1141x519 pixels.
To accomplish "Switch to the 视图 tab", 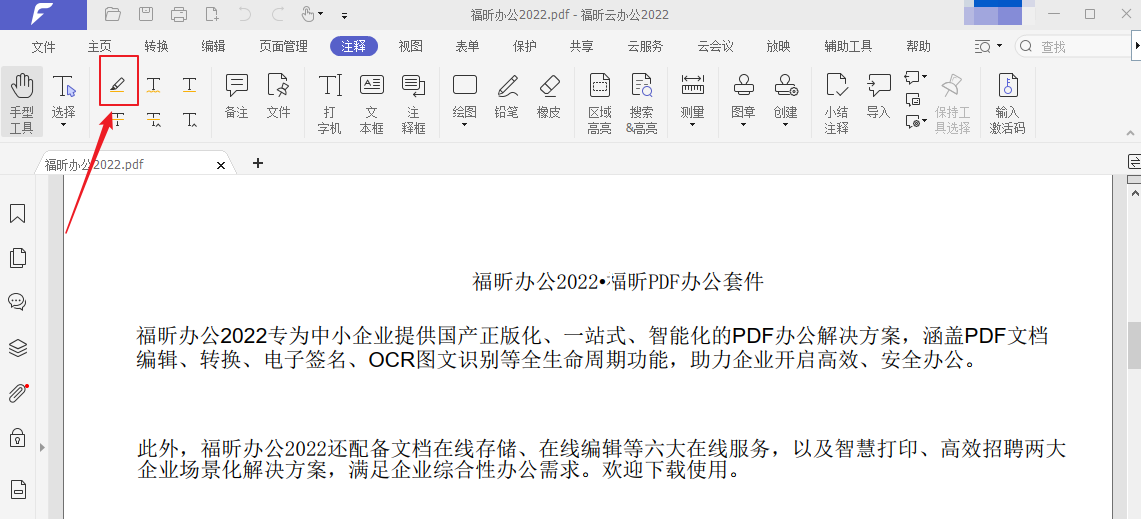I will point(410,47).
